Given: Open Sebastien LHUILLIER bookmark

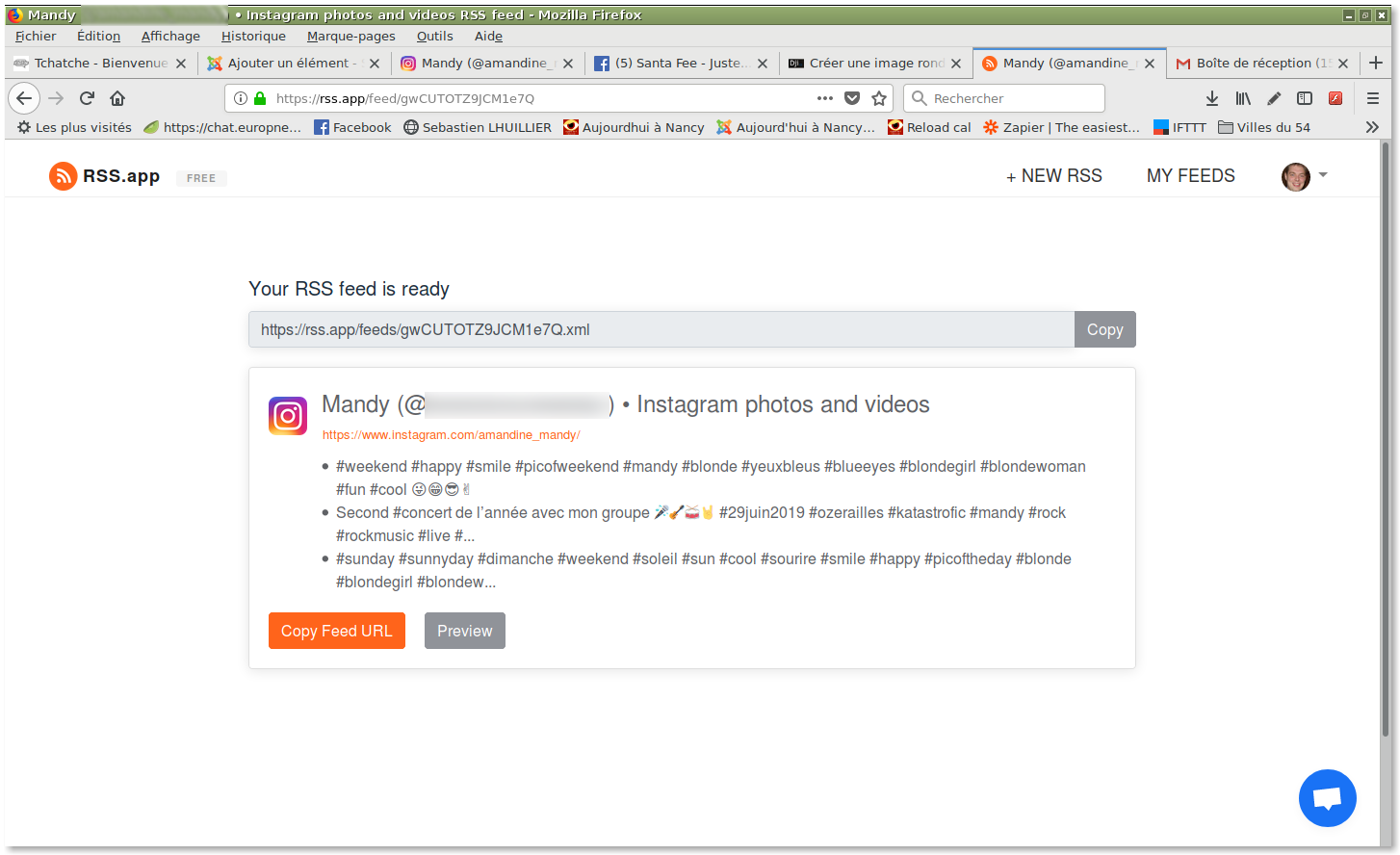Looking at the screenshot, I should coord(478,127).
